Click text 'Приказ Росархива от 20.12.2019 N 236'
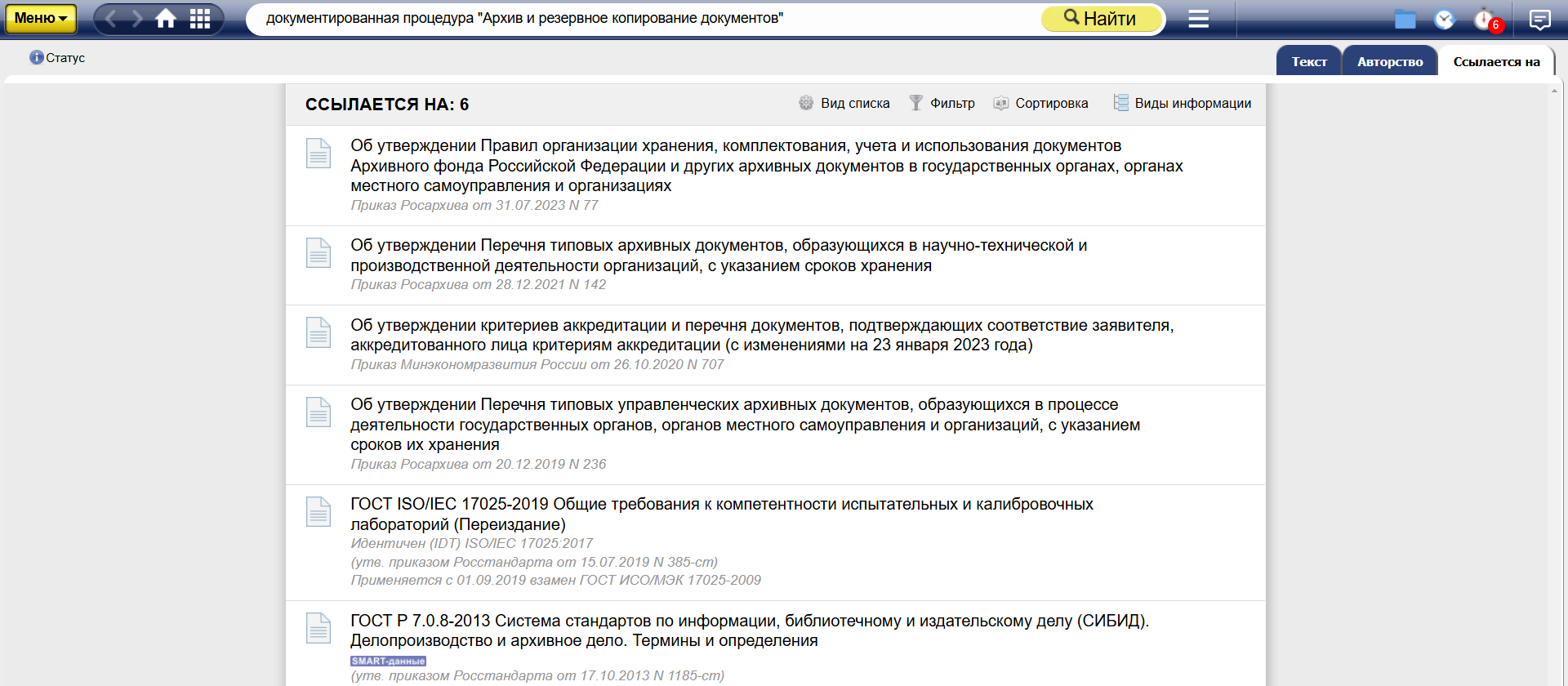The image size is (1568, 686). 479,465
